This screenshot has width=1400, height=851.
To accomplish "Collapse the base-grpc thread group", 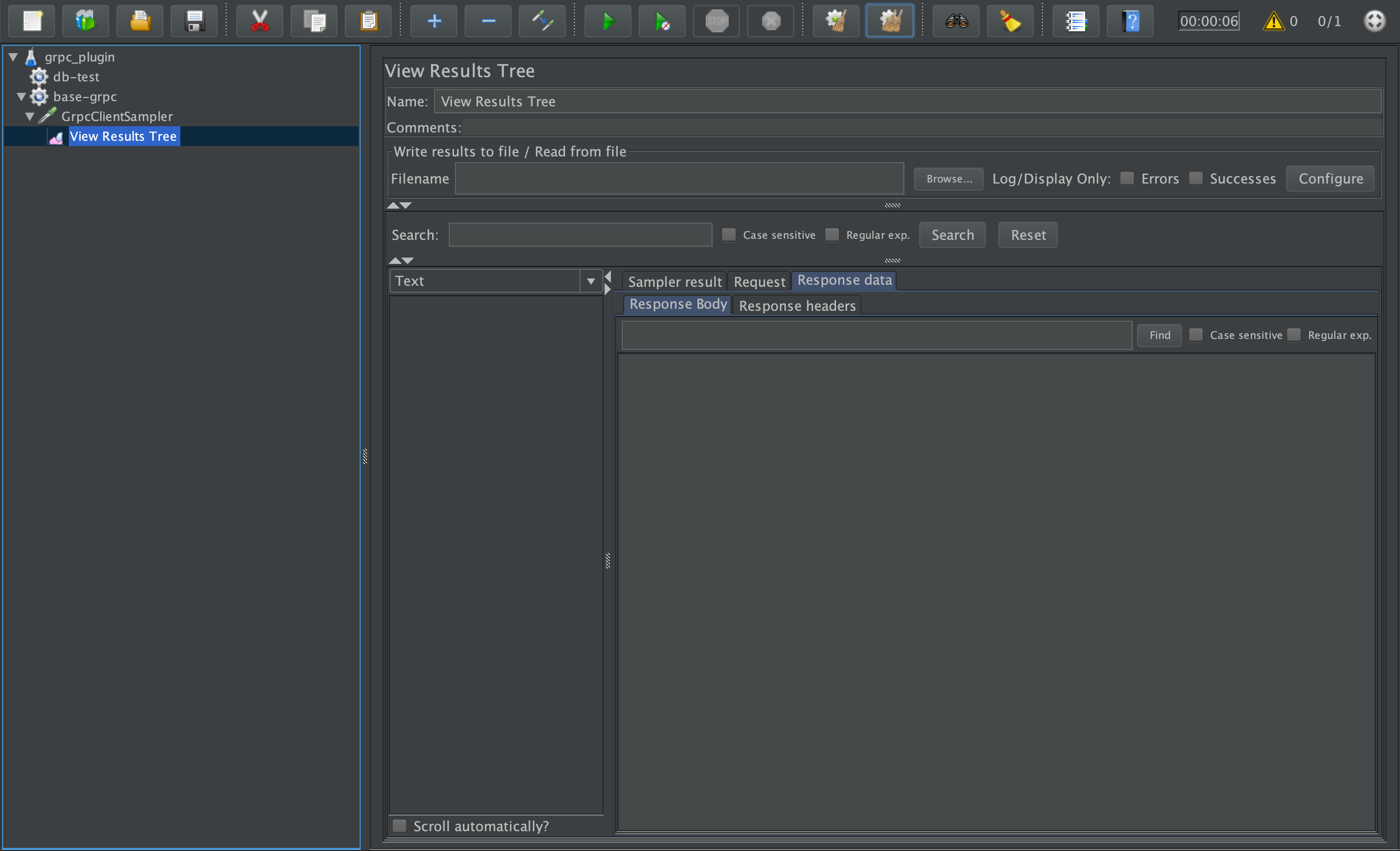I will (x=21, y=96).
